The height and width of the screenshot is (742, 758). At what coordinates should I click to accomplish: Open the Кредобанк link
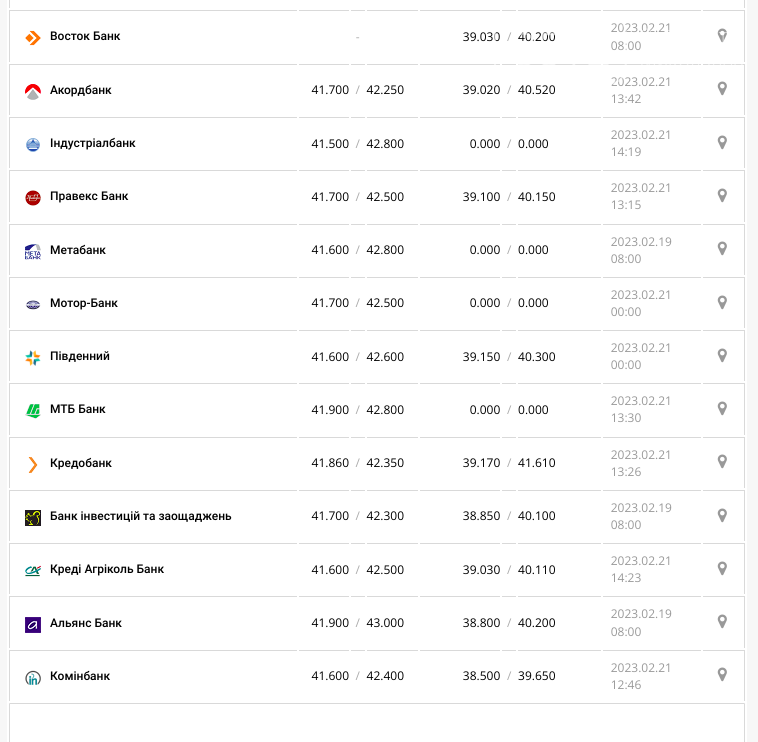(x=81, y=463)
